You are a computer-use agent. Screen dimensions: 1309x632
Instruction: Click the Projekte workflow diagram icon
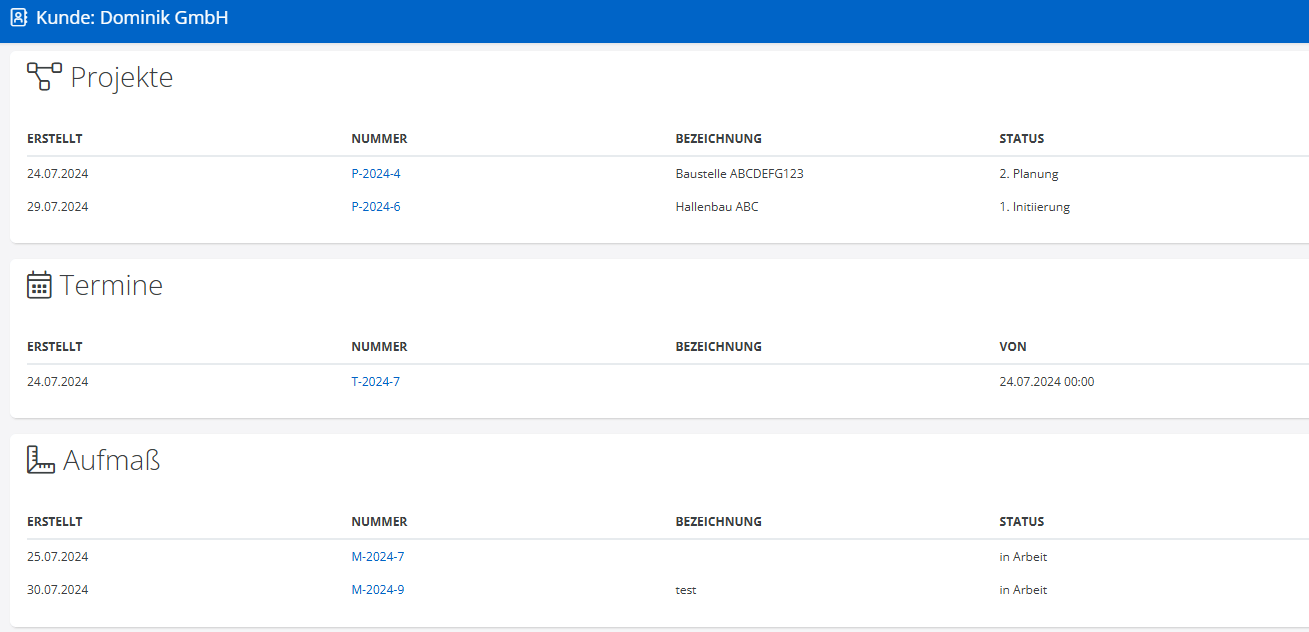point(44,76)
